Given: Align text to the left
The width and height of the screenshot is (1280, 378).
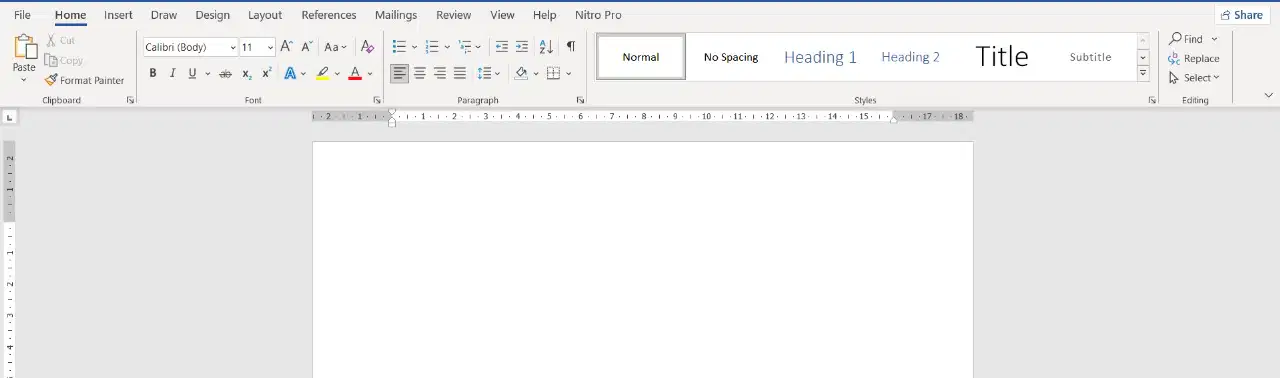Looking at the screenshot, I should pyautogui.click(x=399, y=73).
